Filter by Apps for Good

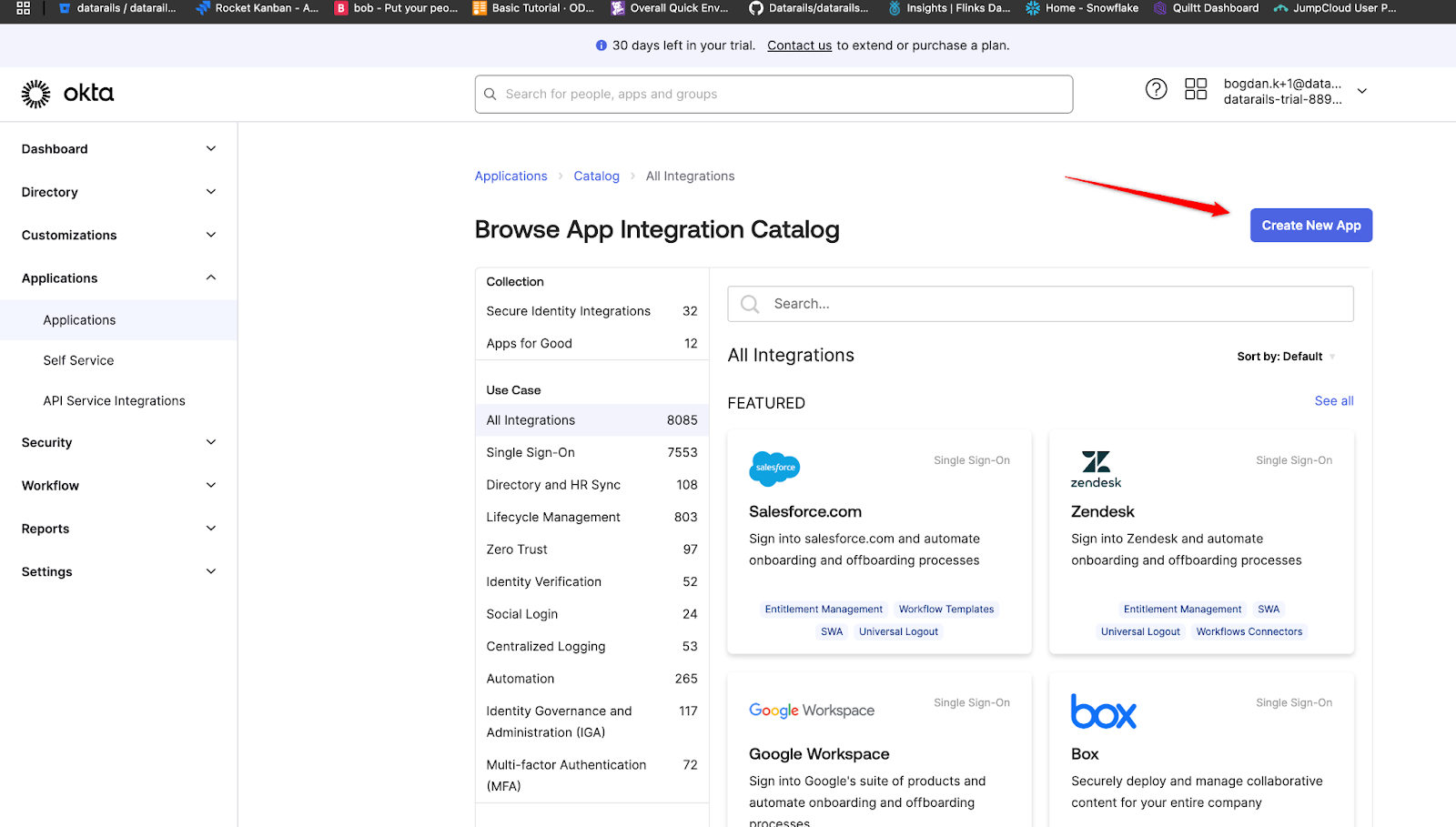pyautogui.click(x=591, y=344)
